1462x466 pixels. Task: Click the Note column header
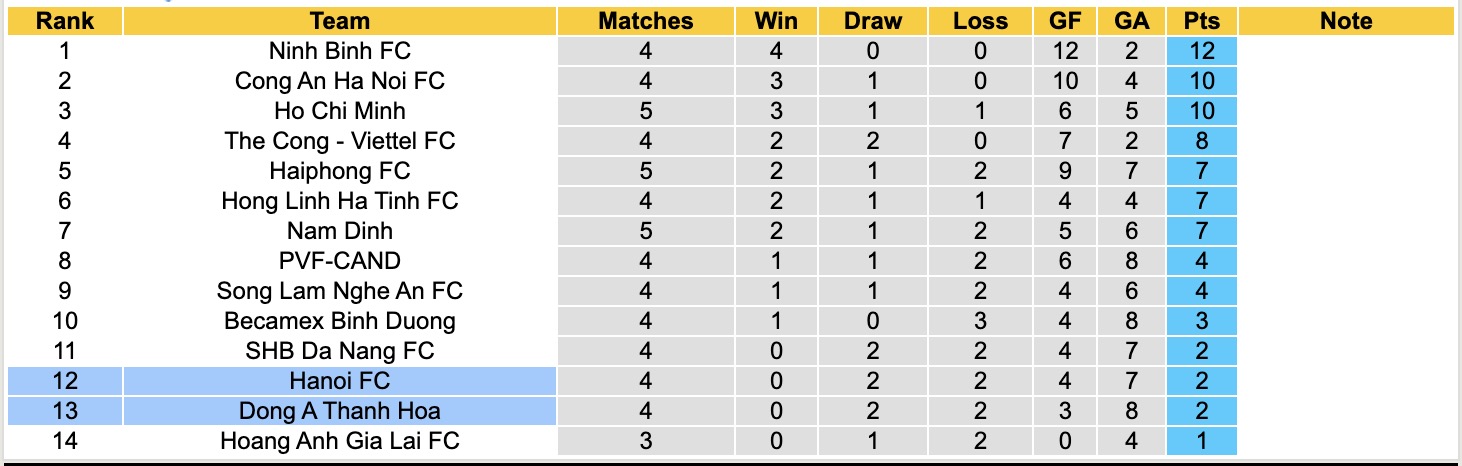(1346, 21)
